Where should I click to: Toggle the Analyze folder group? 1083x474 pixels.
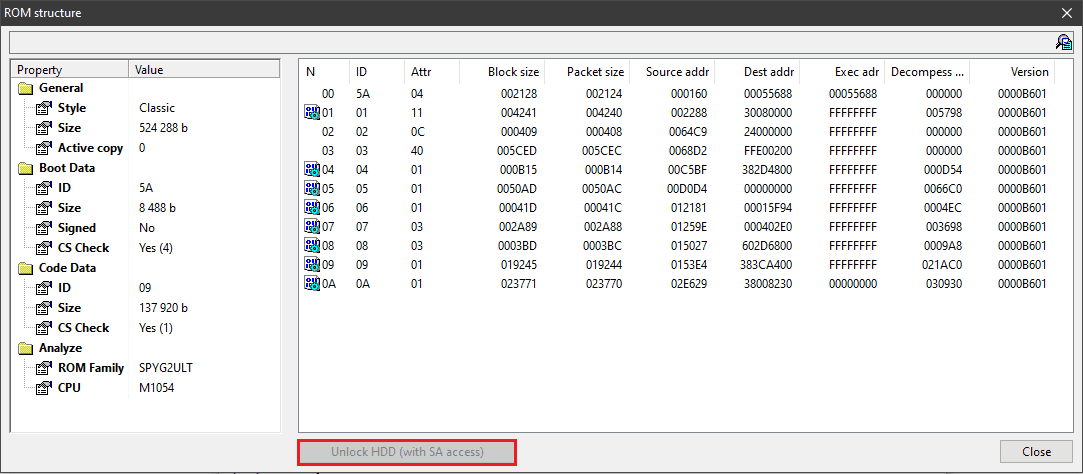25,348
